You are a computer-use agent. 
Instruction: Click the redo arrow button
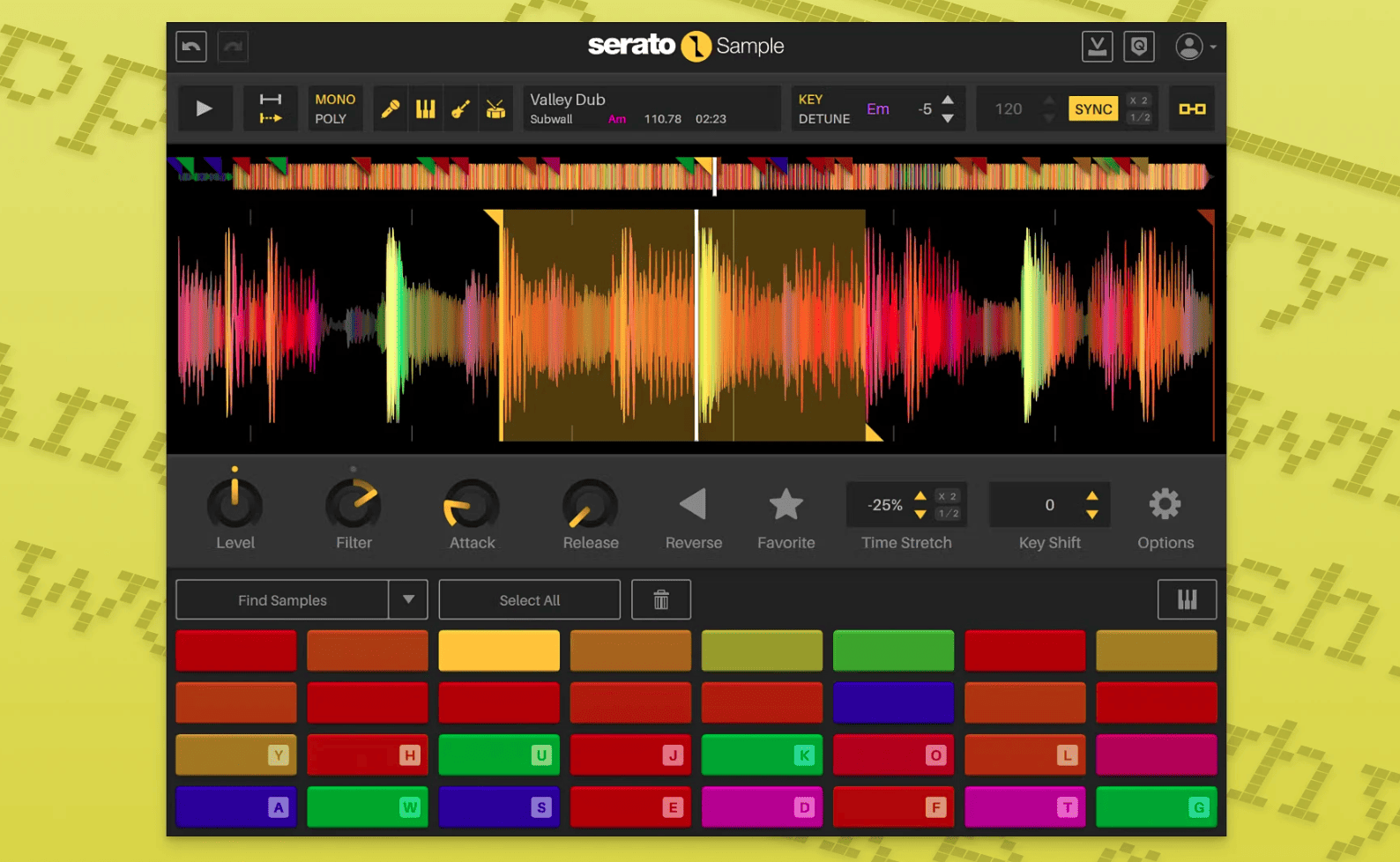pos(233,46)
